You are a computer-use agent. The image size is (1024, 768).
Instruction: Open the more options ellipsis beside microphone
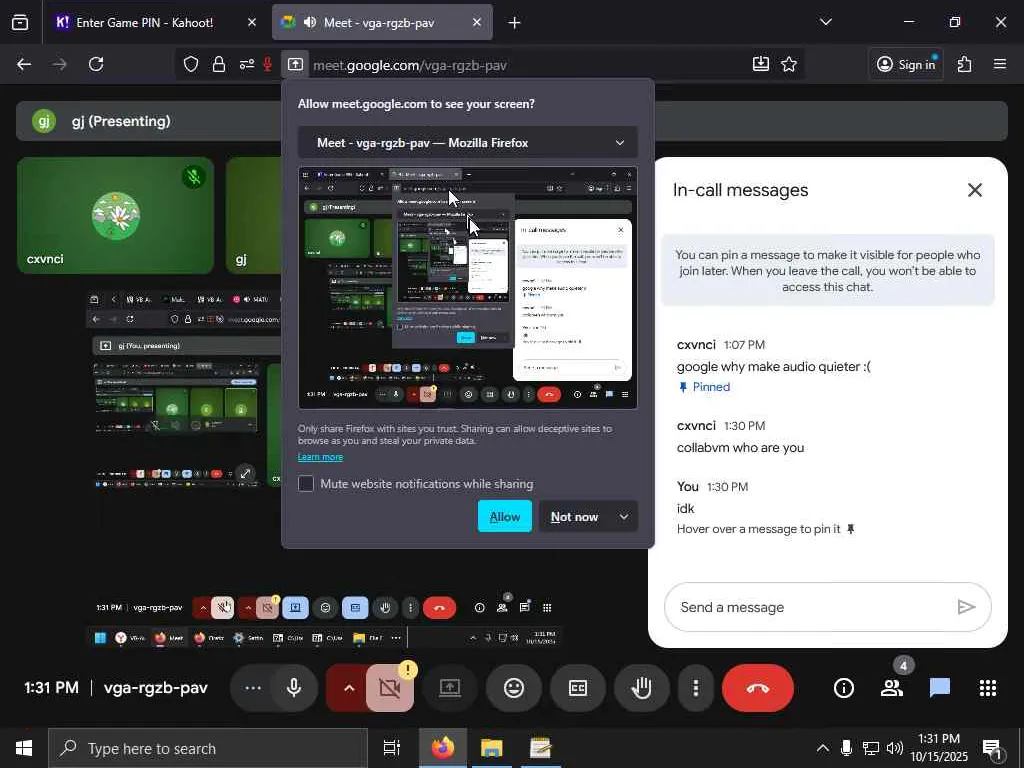pos(253,688)
